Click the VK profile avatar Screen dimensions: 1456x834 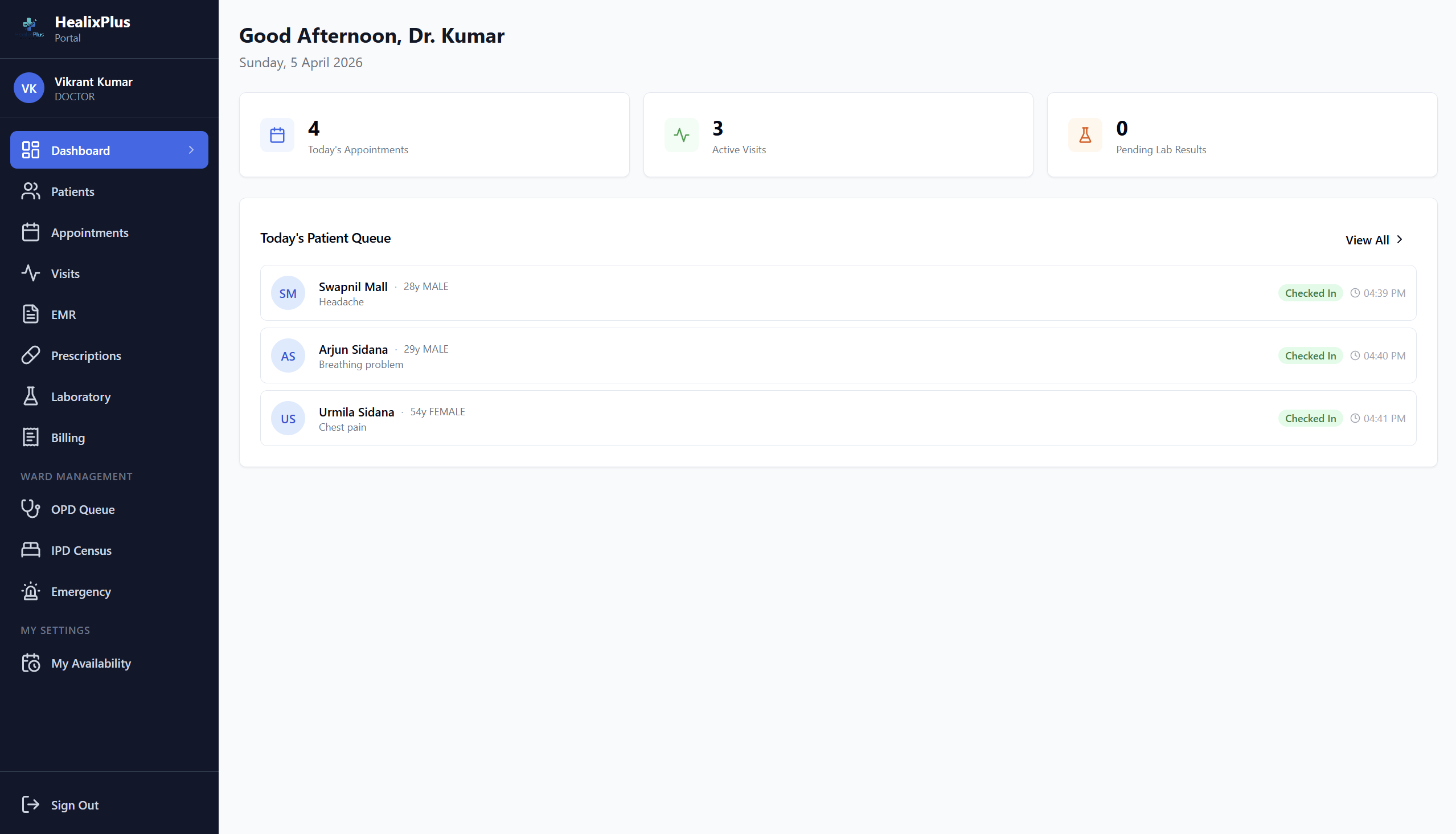(x=28, y=88)
